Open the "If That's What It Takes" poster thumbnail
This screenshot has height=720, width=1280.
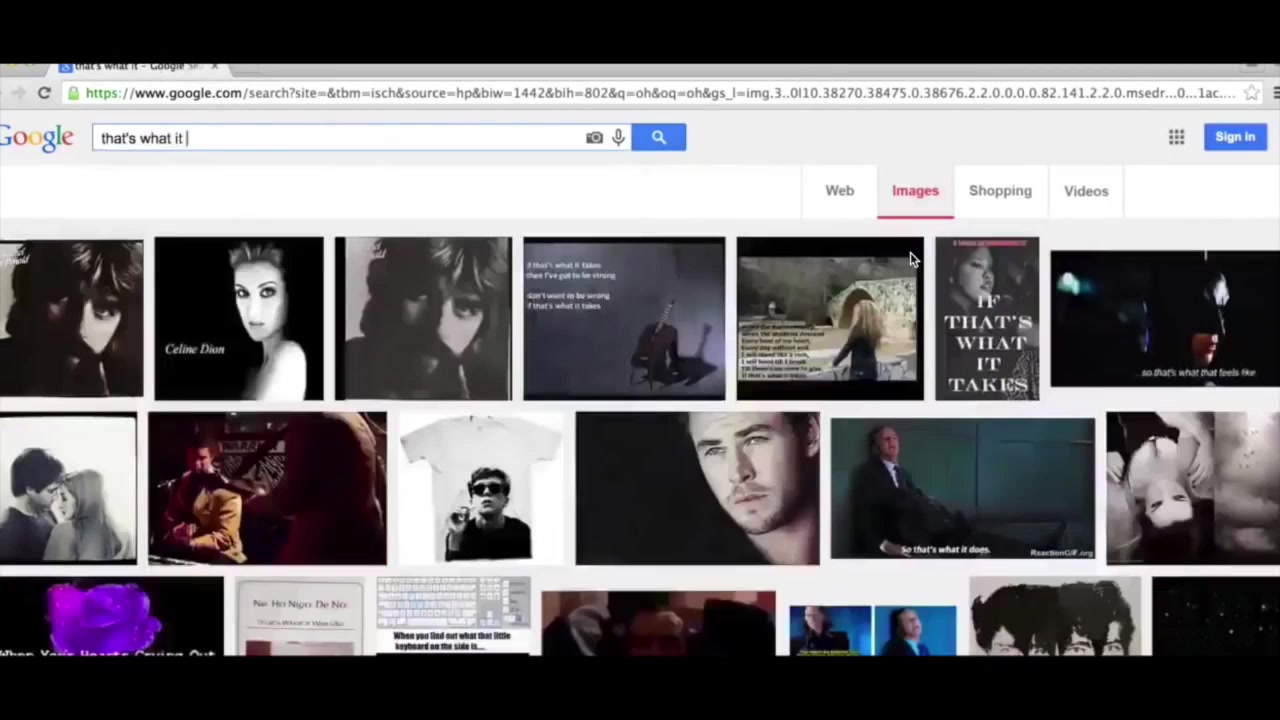pos(987,319)
